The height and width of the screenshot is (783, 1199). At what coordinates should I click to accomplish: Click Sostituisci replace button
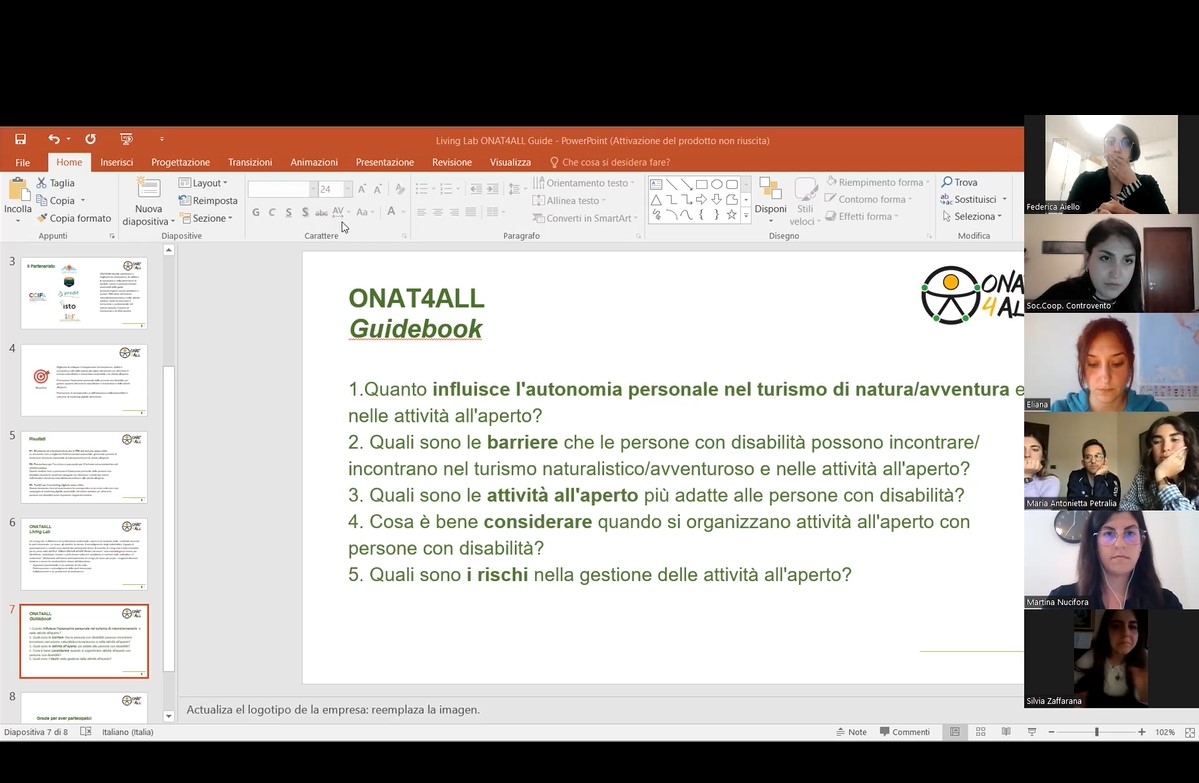973,199
